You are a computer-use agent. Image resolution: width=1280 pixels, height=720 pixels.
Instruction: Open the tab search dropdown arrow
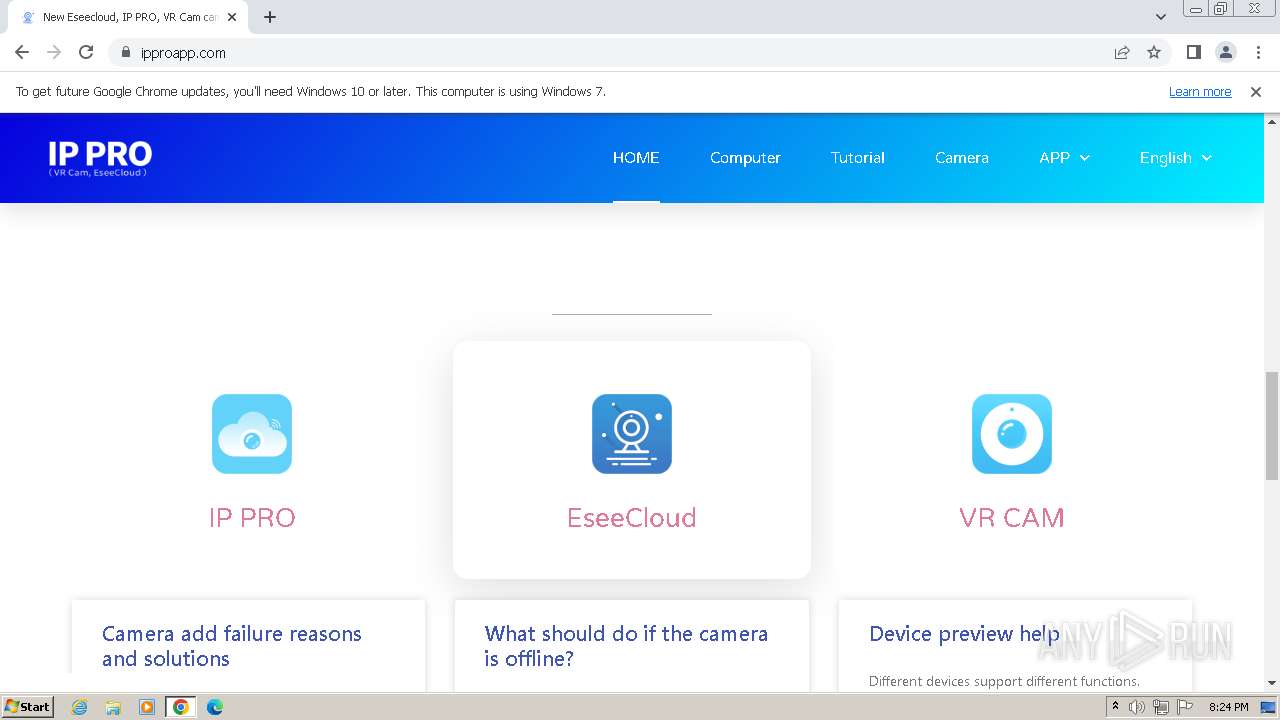point(1161,17)
